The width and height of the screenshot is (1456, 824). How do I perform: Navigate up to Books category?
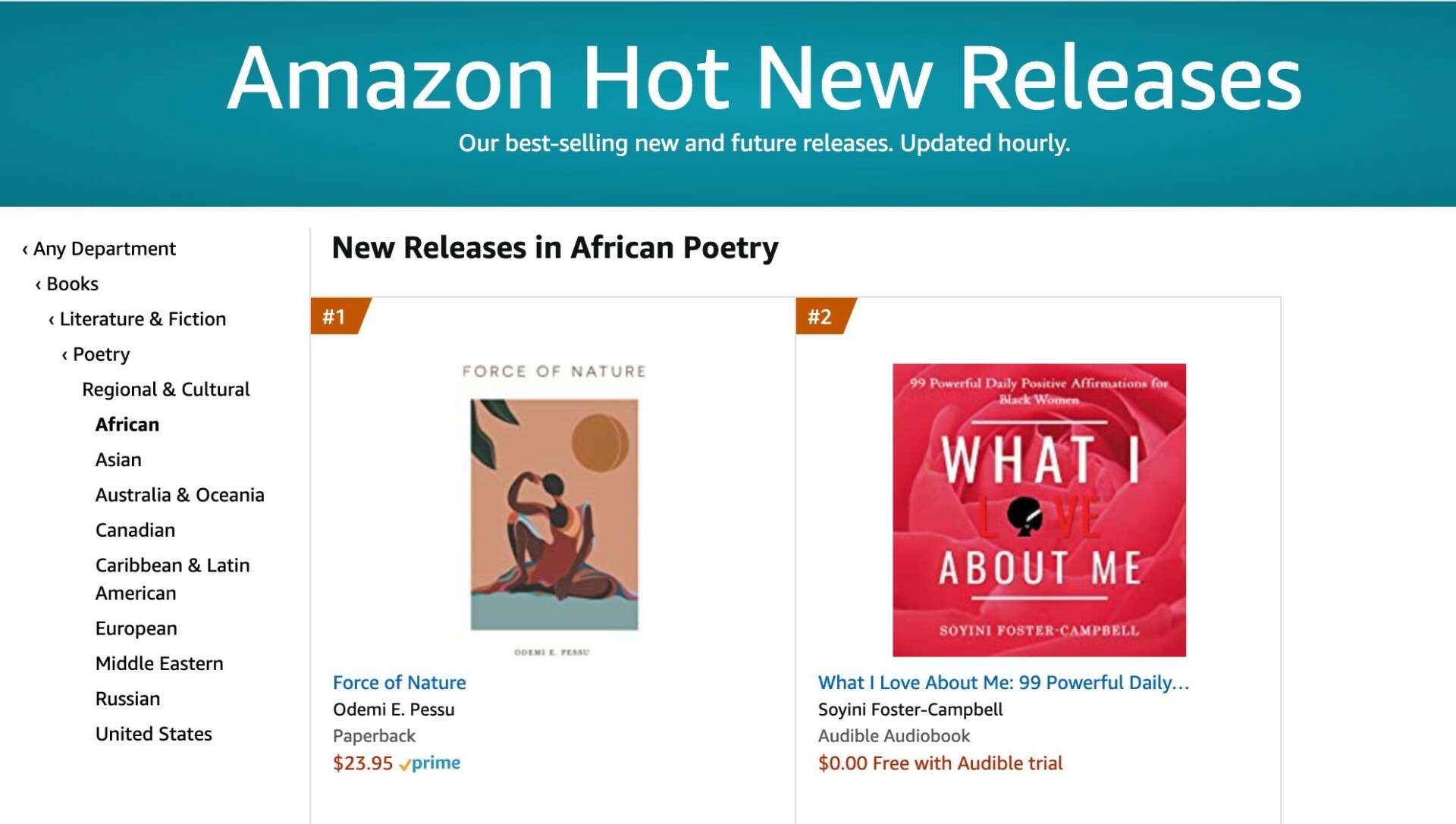(x=72, y=284)
